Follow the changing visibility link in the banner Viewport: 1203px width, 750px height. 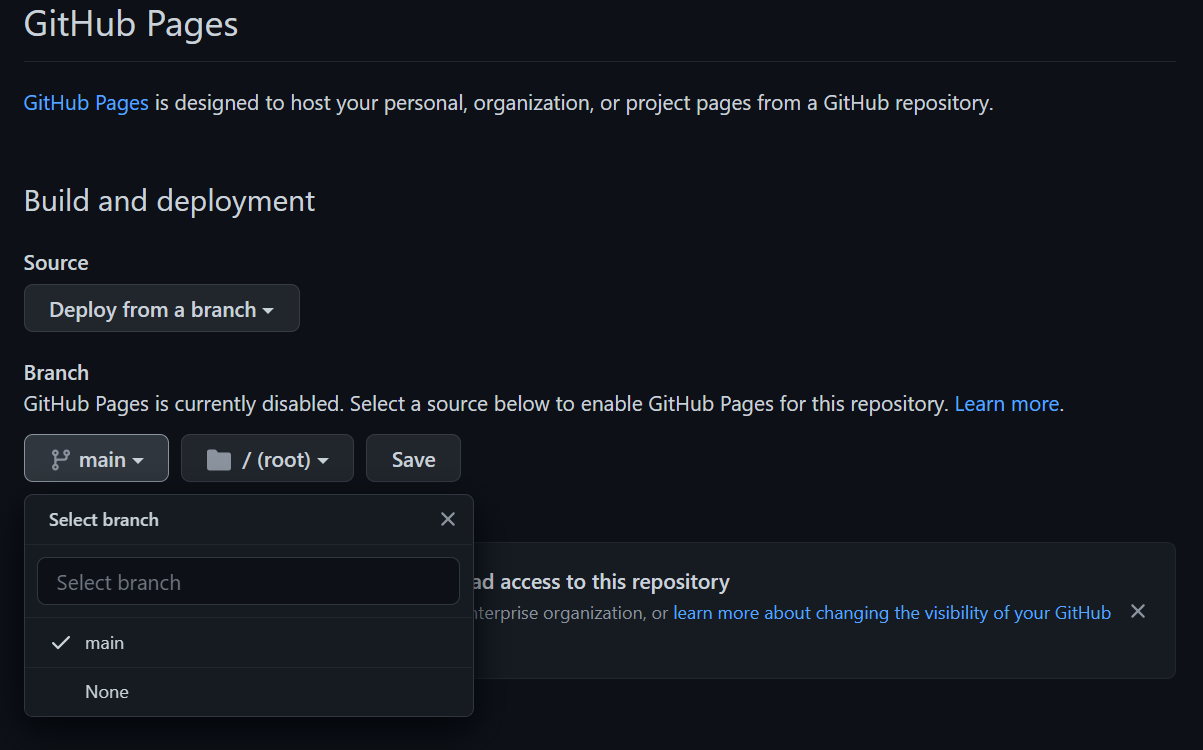click(x=891, y=612)
